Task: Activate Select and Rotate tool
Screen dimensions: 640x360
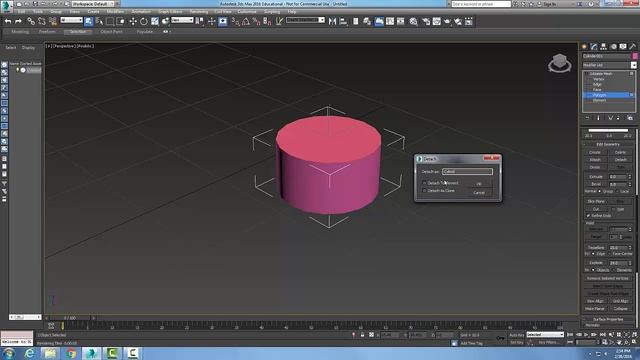Action: [x=144, y=21]
